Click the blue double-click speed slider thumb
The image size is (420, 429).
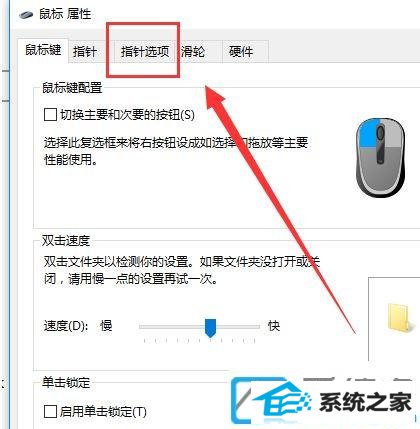point(210,328)
